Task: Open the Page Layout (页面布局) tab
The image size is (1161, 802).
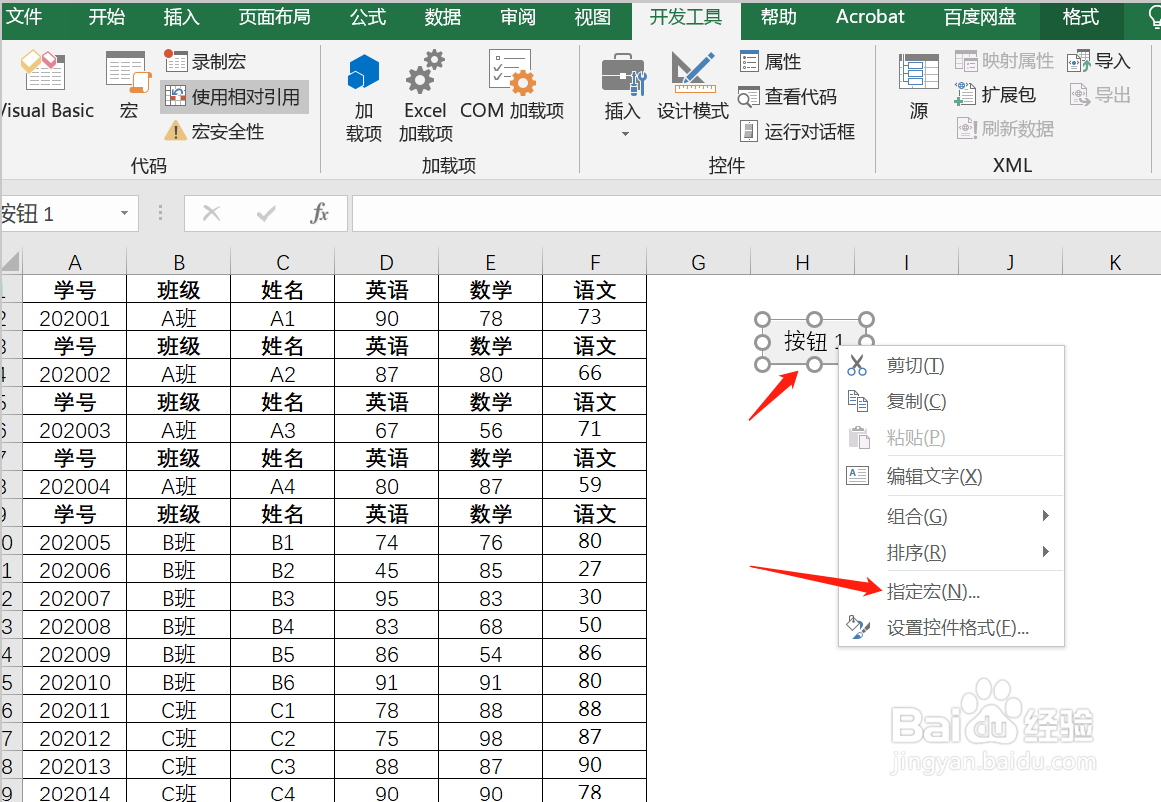Action: tap(275, 17)
